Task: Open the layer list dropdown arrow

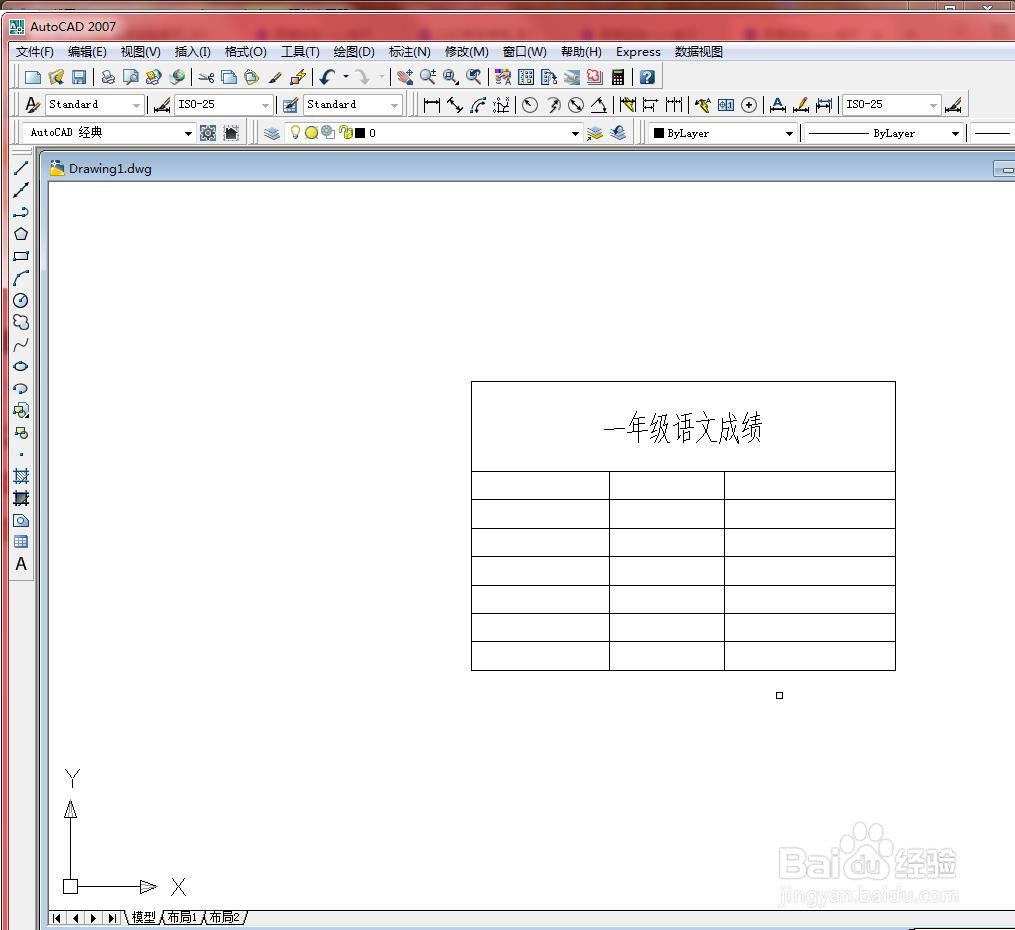Action: tap(575, 133)
